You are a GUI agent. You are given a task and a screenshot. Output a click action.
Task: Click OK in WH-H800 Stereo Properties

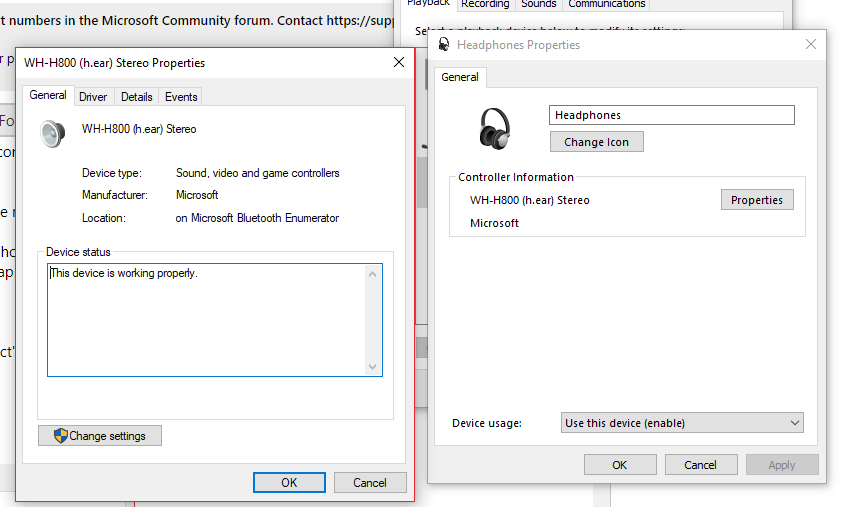pyautogui.click(x=289, y=482)
